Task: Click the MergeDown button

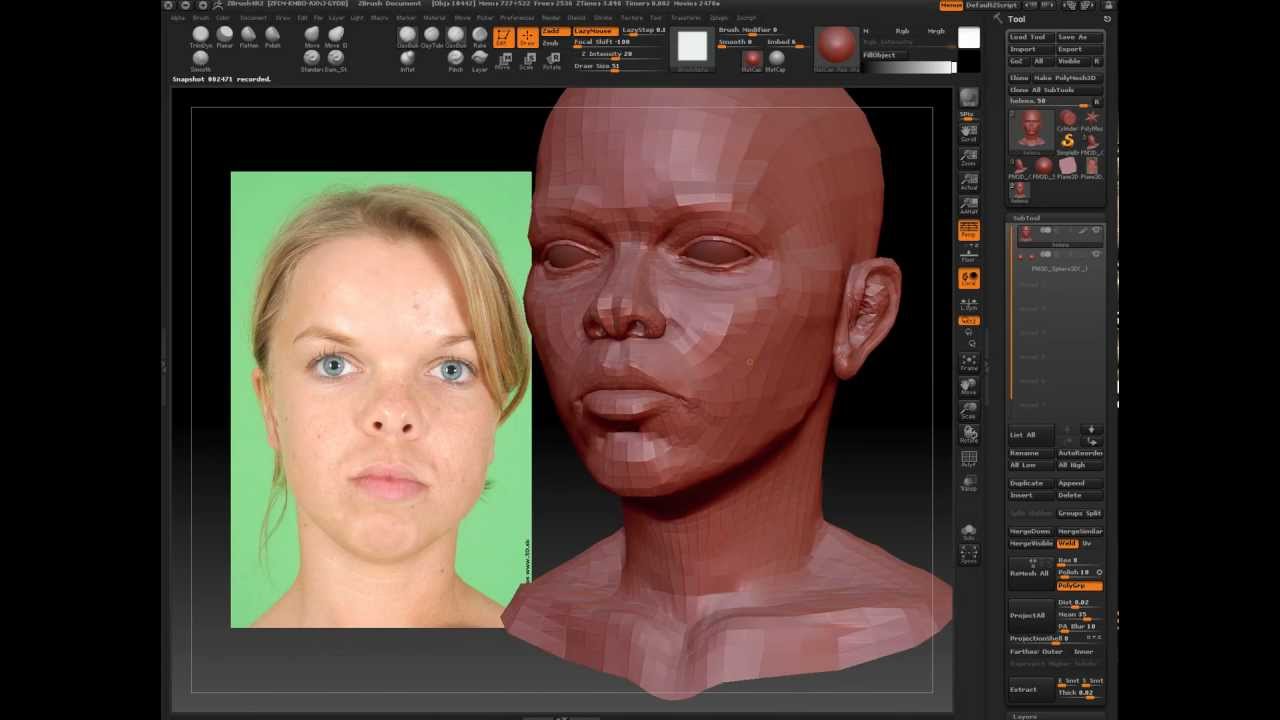Action: [1030, 531]
